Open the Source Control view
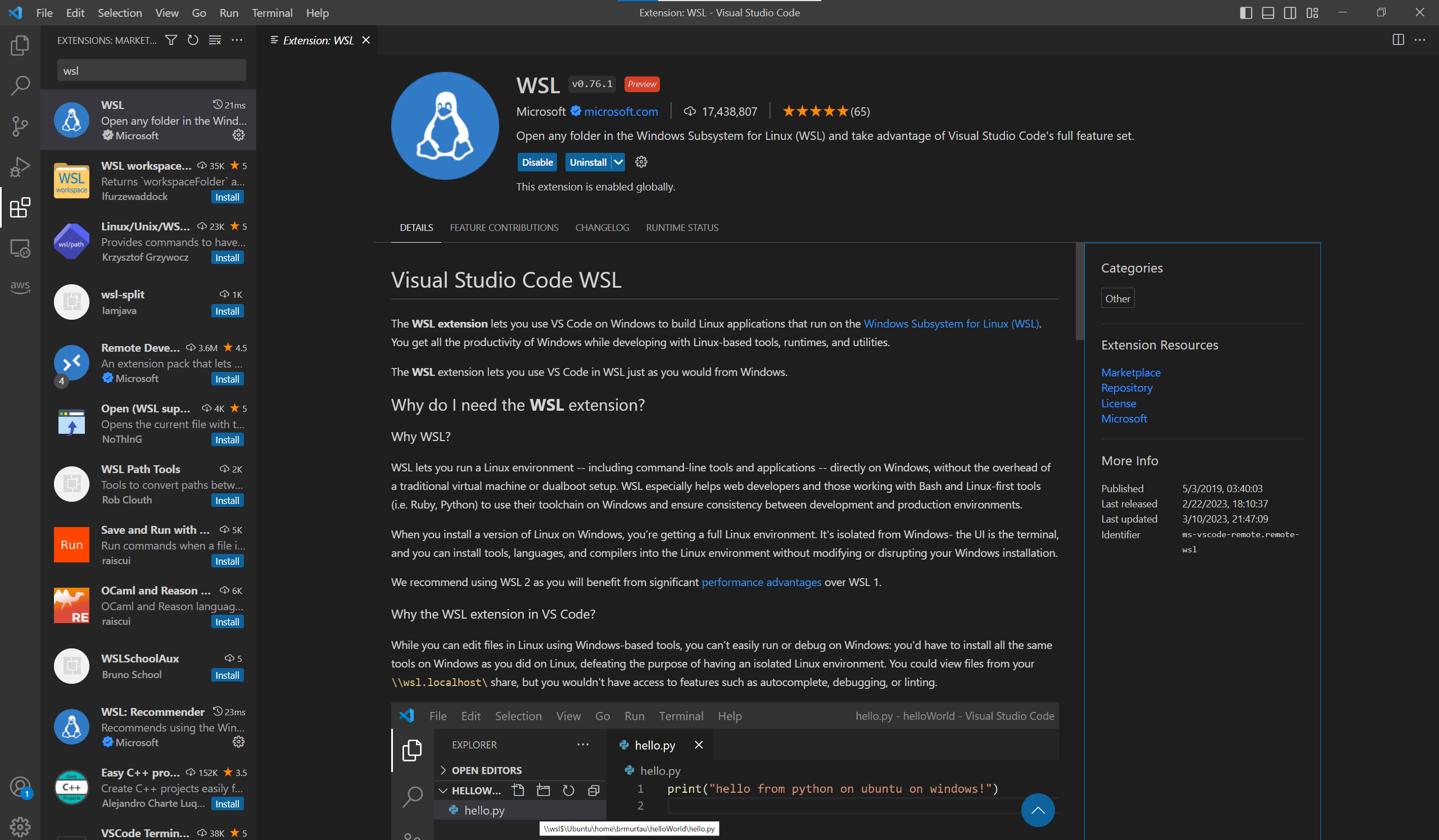1439x840 pixels. [x=20, y=126]
